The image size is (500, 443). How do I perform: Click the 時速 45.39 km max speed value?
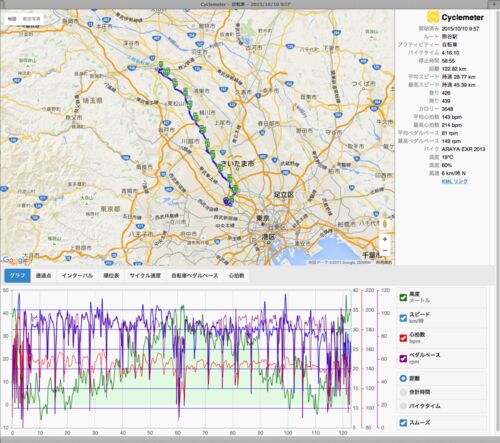[459, 85]
